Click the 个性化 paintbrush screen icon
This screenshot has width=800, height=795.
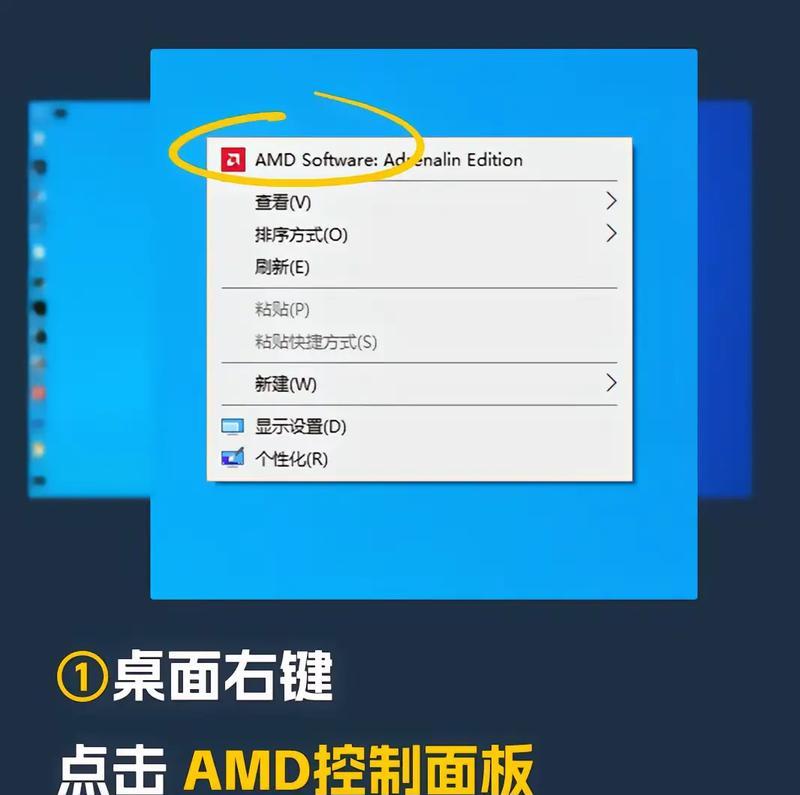pos(233,458)
